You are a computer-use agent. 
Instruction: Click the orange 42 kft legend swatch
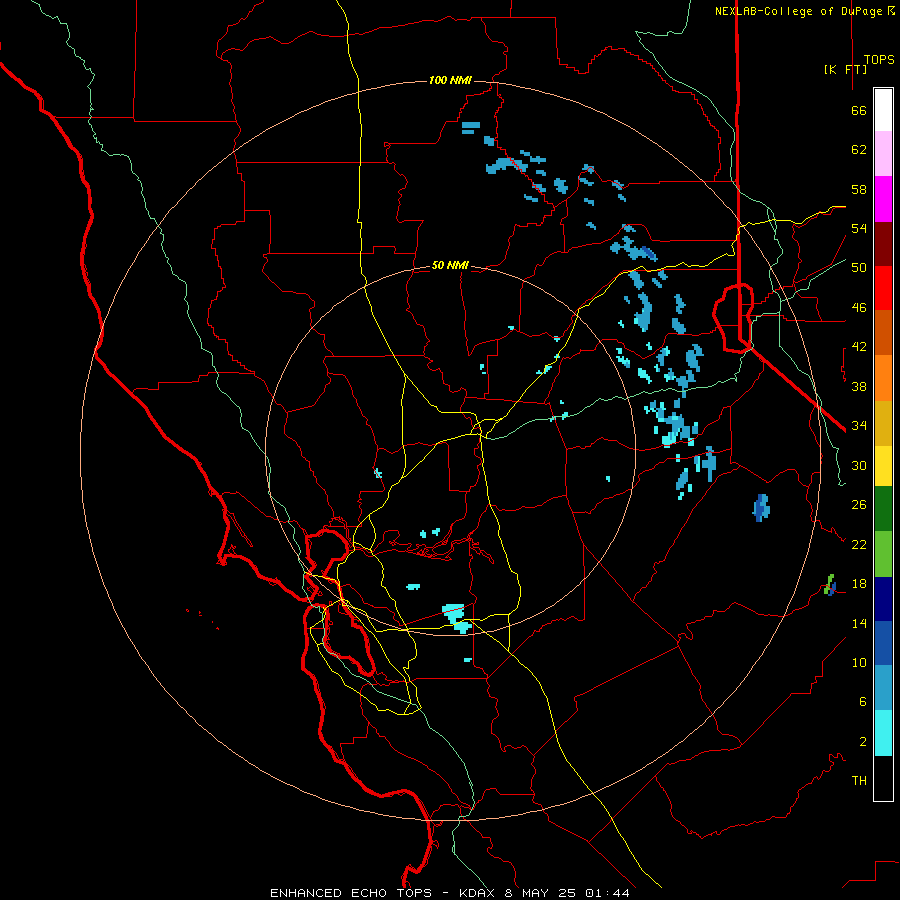[x=883, y=378]
